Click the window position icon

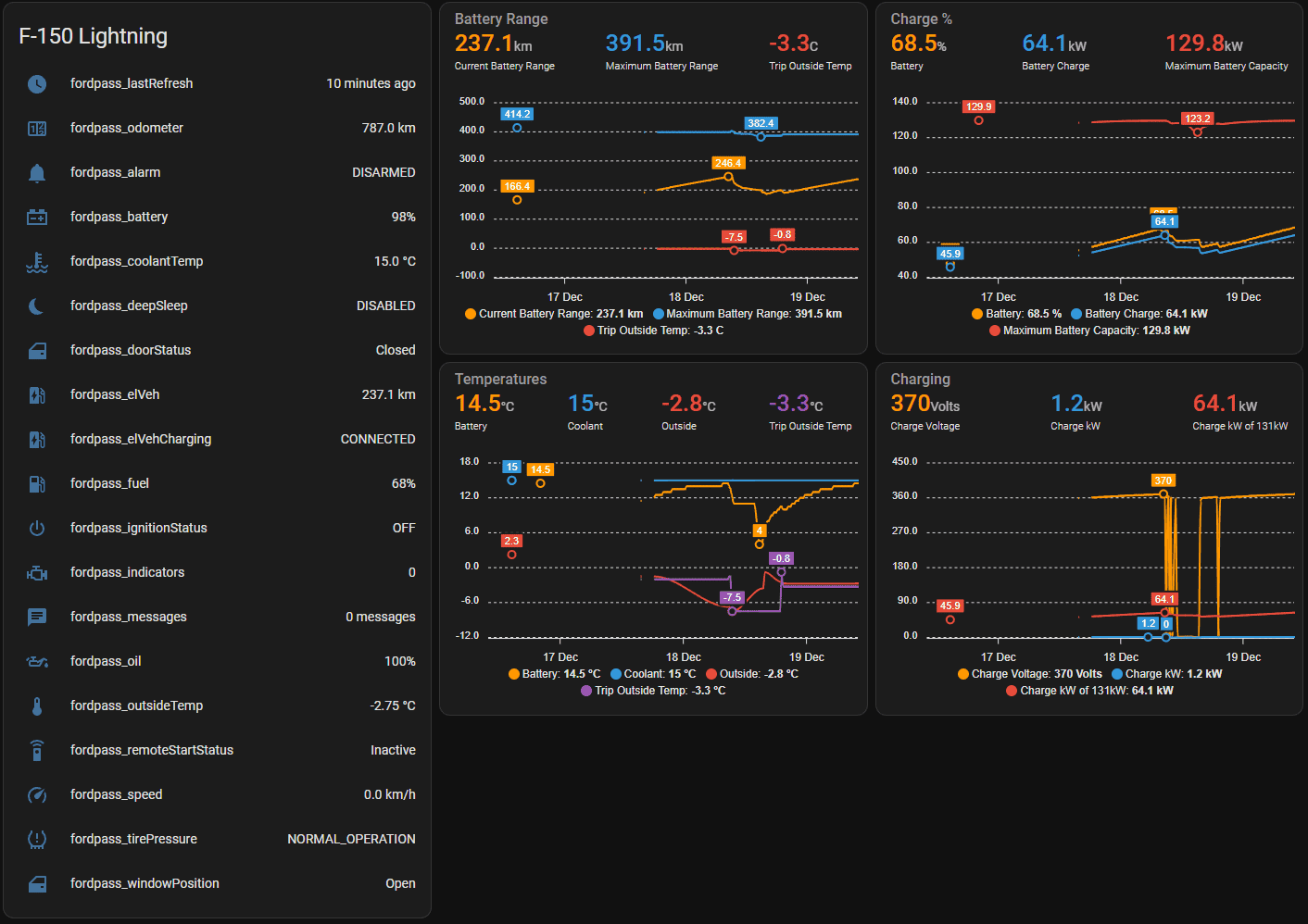point(37,883)
